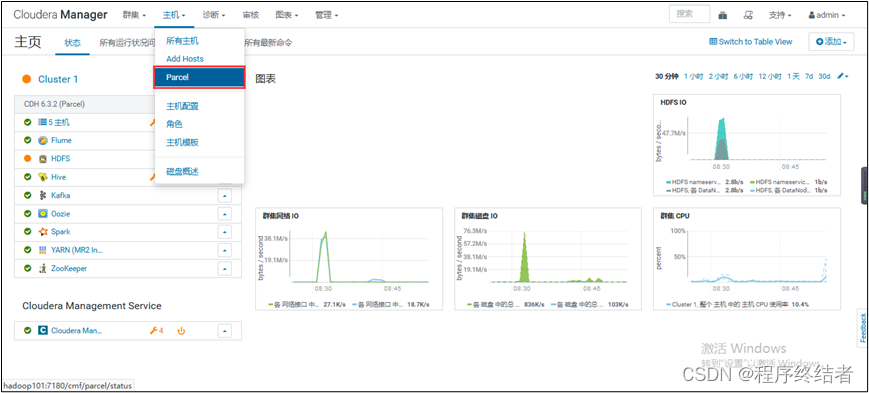This screenshot has height=393, width=869.
Task: Open the 群集 menu
Action: click(x=134, y=15)
